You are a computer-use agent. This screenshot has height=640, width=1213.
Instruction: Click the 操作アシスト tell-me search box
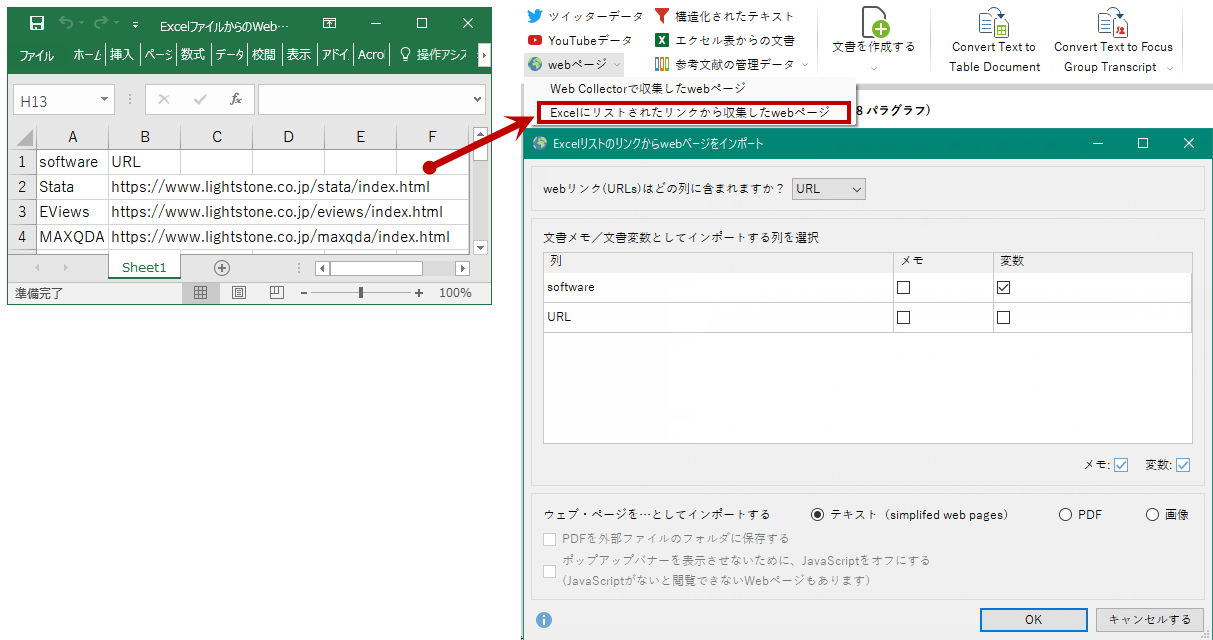point(434,55)
